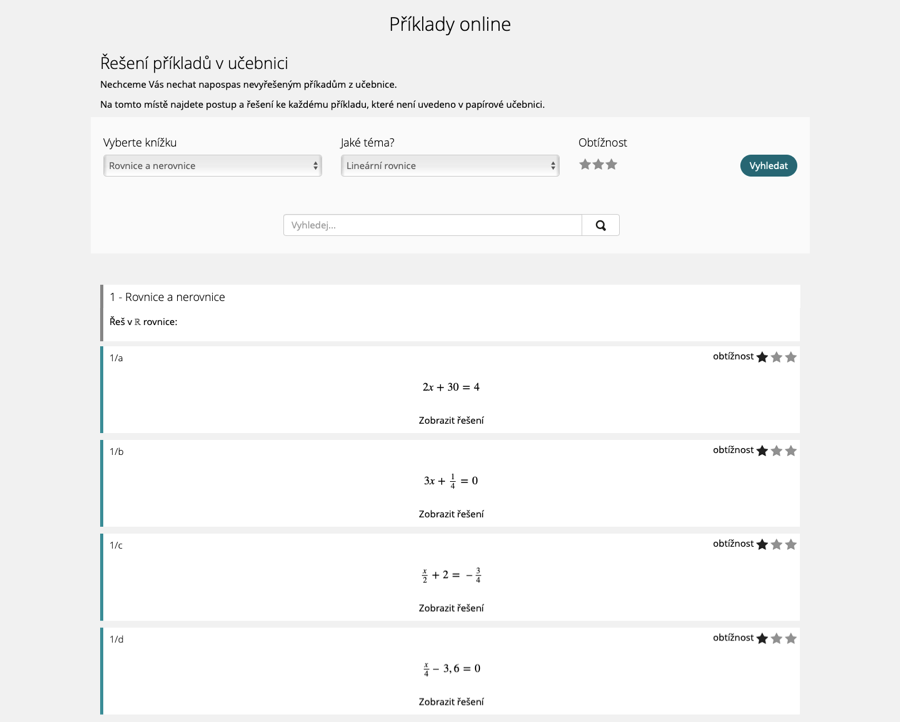Show solution for exercise 1/b
The height and width of the screenshot is (722, 900).
coord(451,514)
